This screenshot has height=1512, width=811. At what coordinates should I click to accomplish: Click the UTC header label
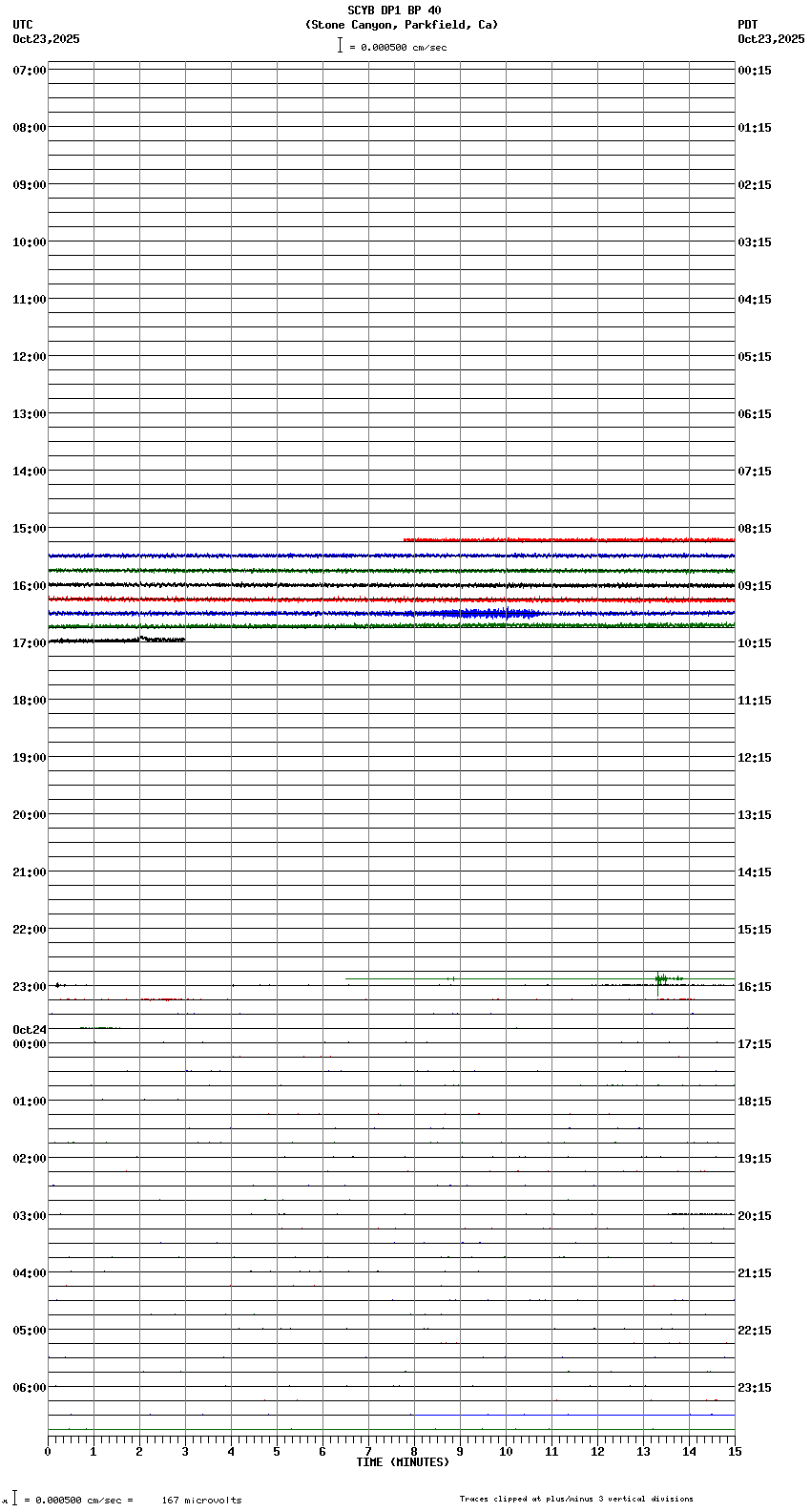point(23,25)
